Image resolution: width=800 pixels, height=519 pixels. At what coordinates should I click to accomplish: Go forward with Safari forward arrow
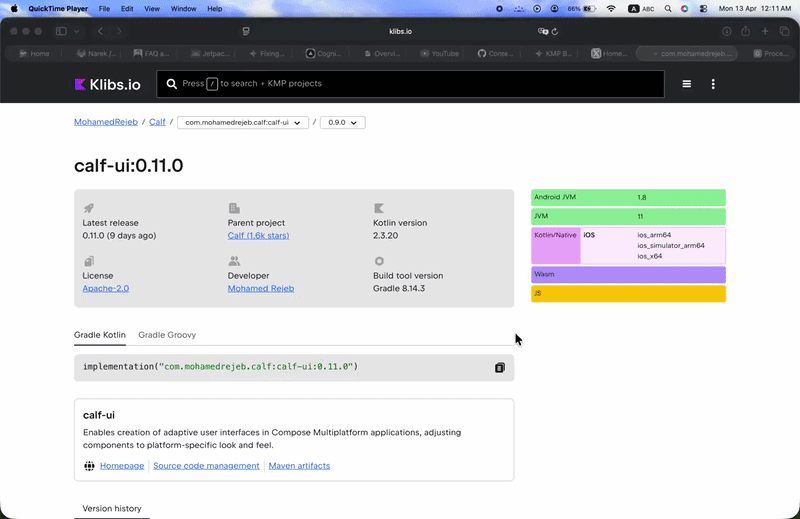pos(119,31)
